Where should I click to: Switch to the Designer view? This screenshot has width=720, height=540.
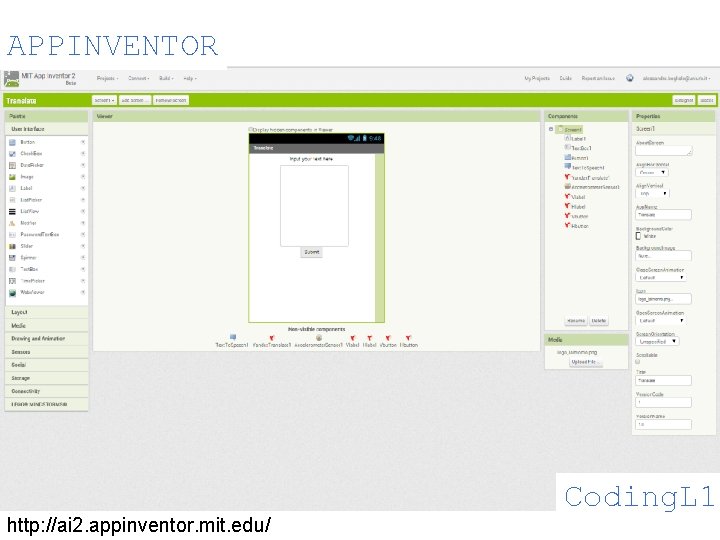[x=684, y=100]
